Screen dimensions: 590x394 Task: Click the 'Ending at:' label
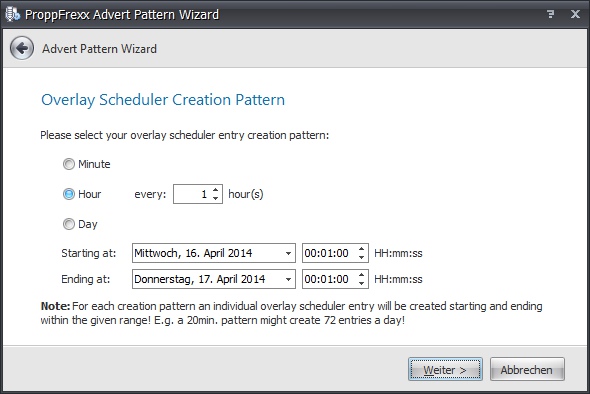(86, 279)
